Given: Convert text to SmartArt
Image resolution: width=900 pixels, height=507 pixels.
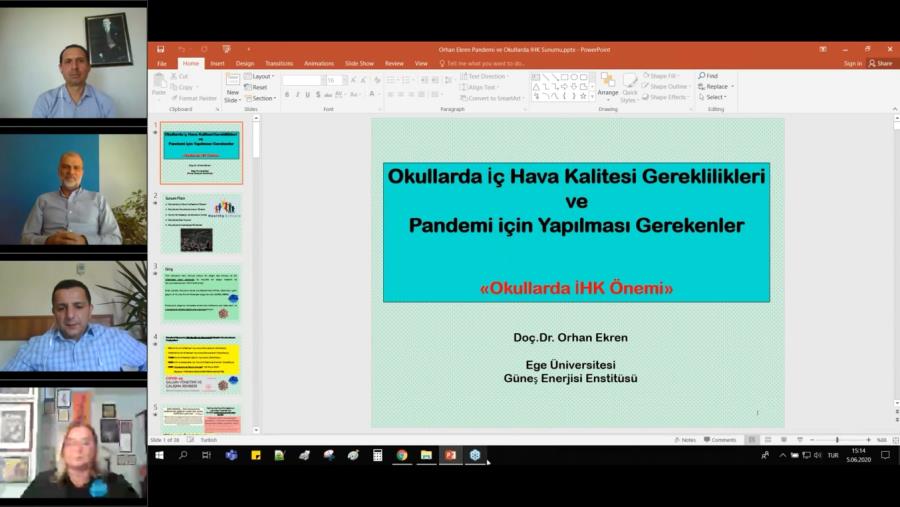Looking at the screenshot, I should point(491,98).
